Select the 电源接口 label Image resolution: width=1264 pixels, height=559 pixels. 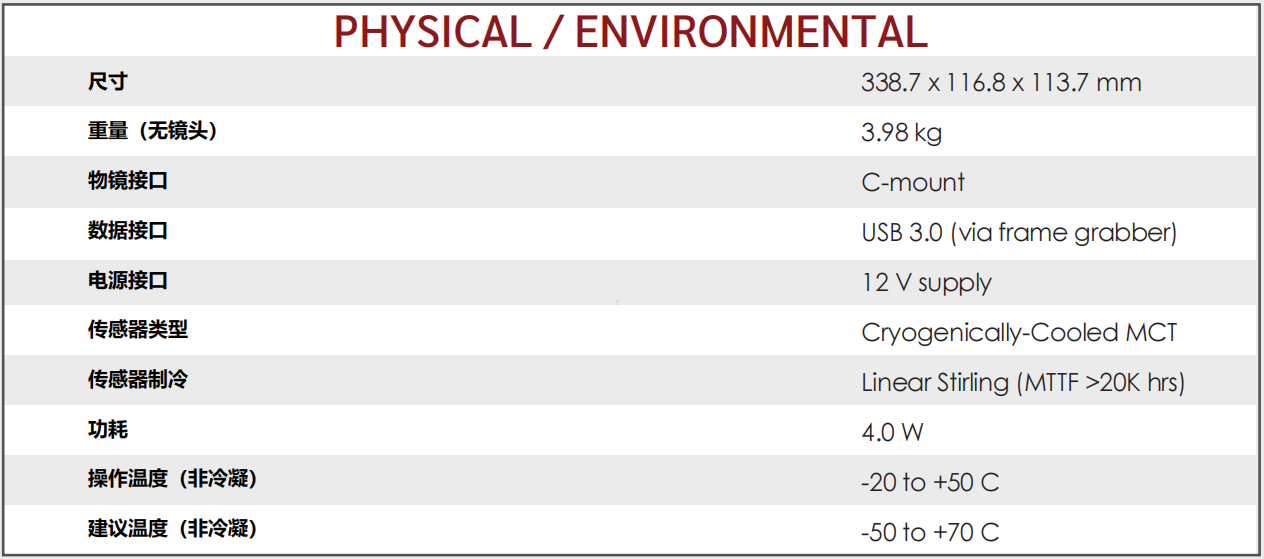tap(128, 280)
